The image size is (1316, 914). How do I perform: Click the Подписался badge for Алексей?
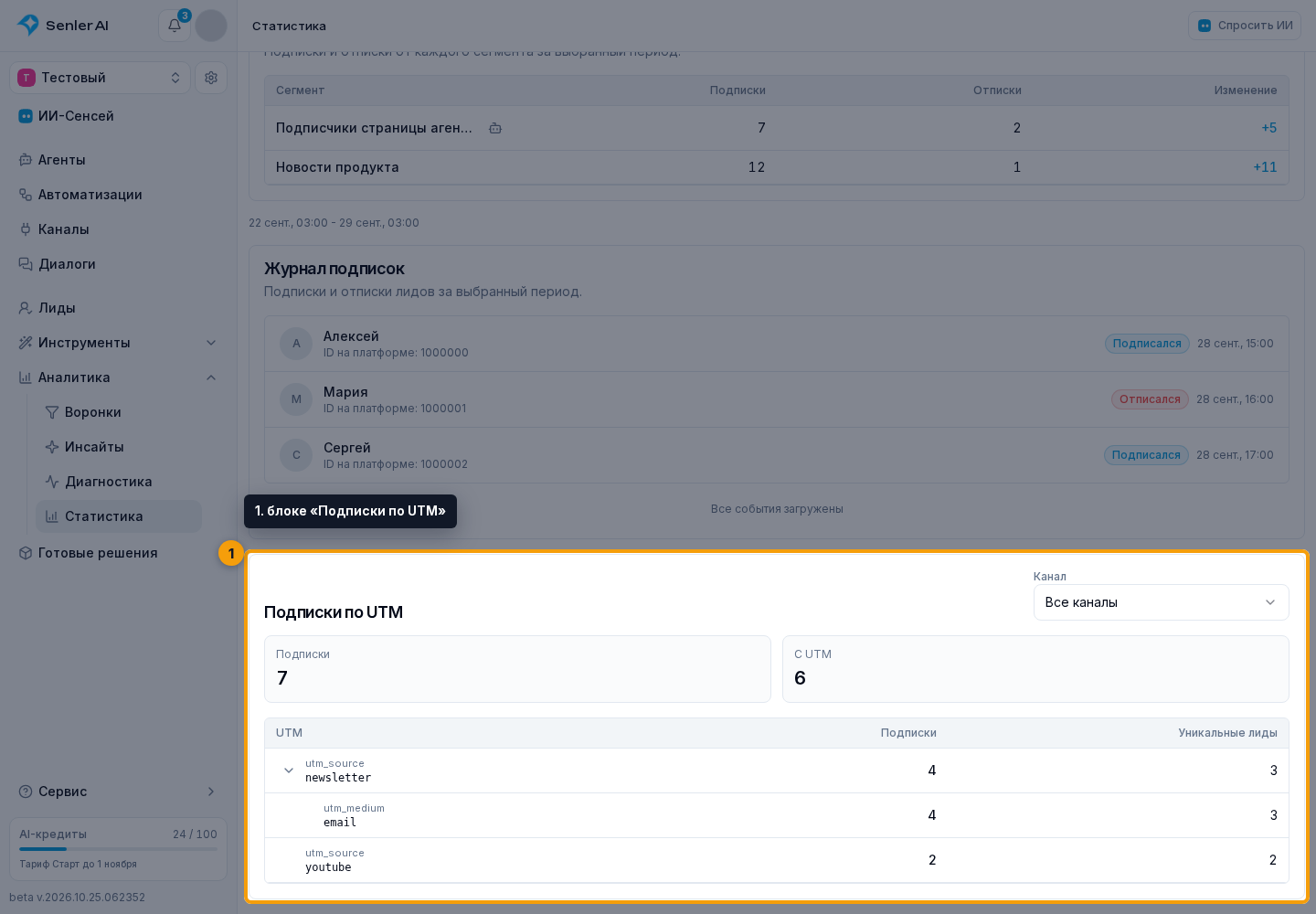click(1147, 344)
